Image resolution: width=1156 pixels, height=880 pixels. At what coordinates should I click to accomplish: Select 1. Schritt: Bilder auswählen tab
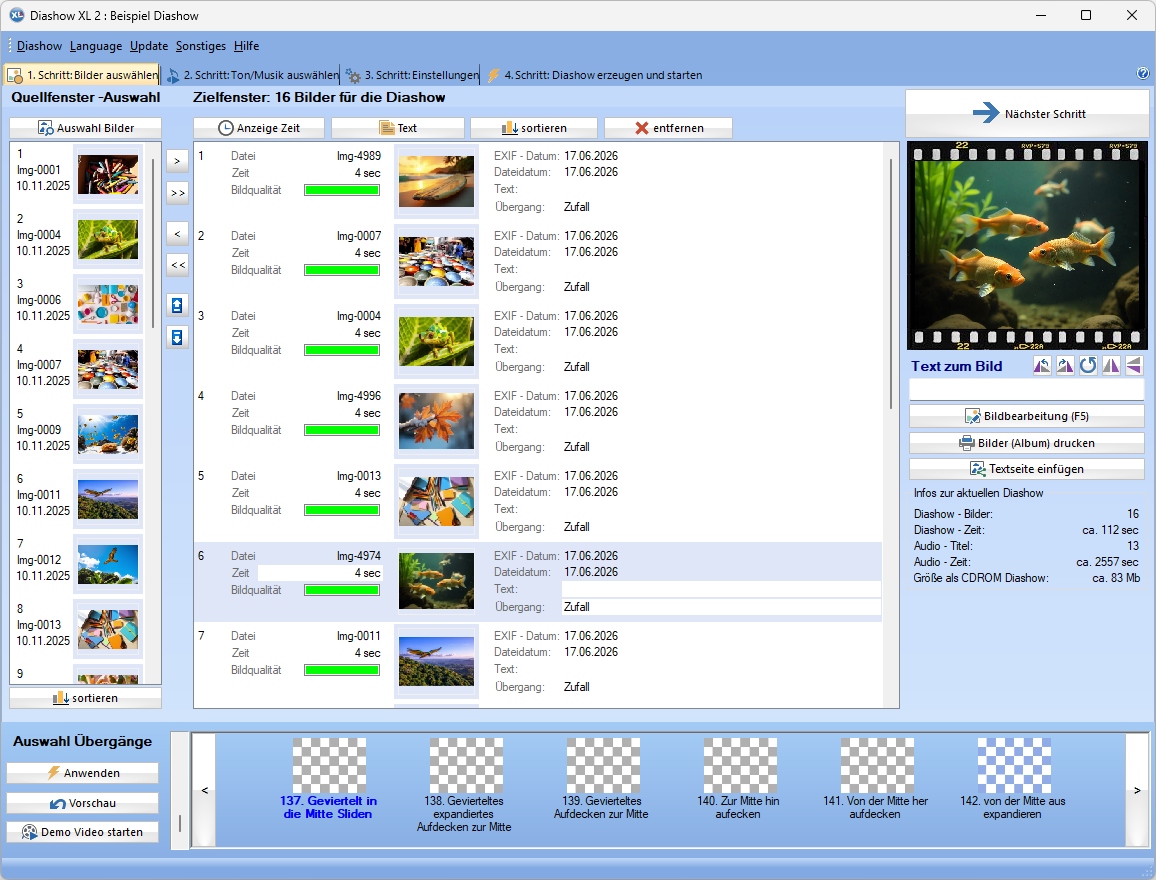tap(82, 74)
